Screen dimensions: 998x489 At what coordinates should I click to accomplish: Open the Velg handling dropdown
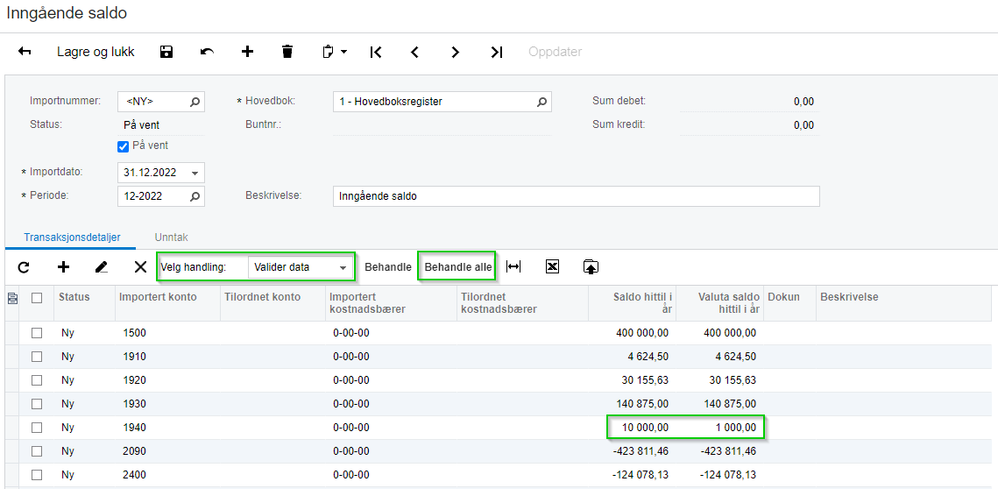(344, 267)
